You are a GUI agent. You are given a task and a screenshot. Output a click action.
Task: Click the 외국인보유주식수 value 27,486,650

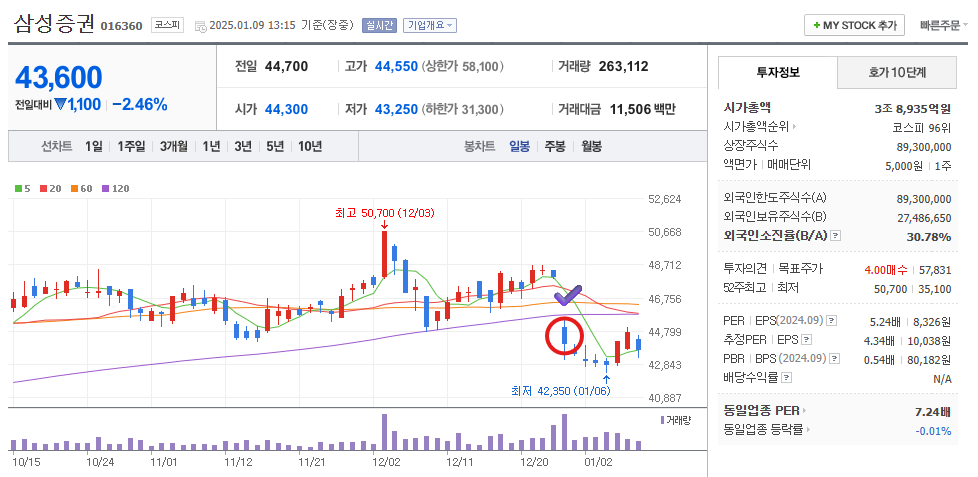click(924, 218)
